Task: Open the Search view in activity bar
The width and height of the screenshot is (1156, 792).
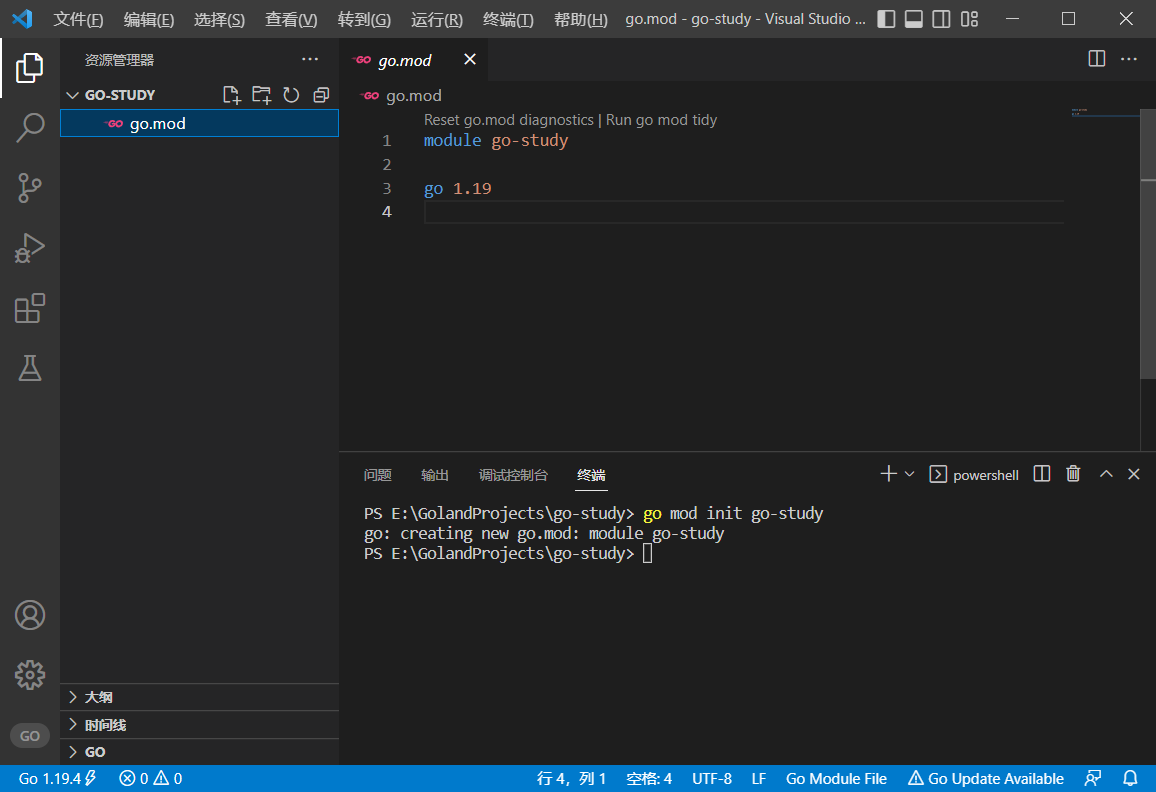Action: [30, 128]
